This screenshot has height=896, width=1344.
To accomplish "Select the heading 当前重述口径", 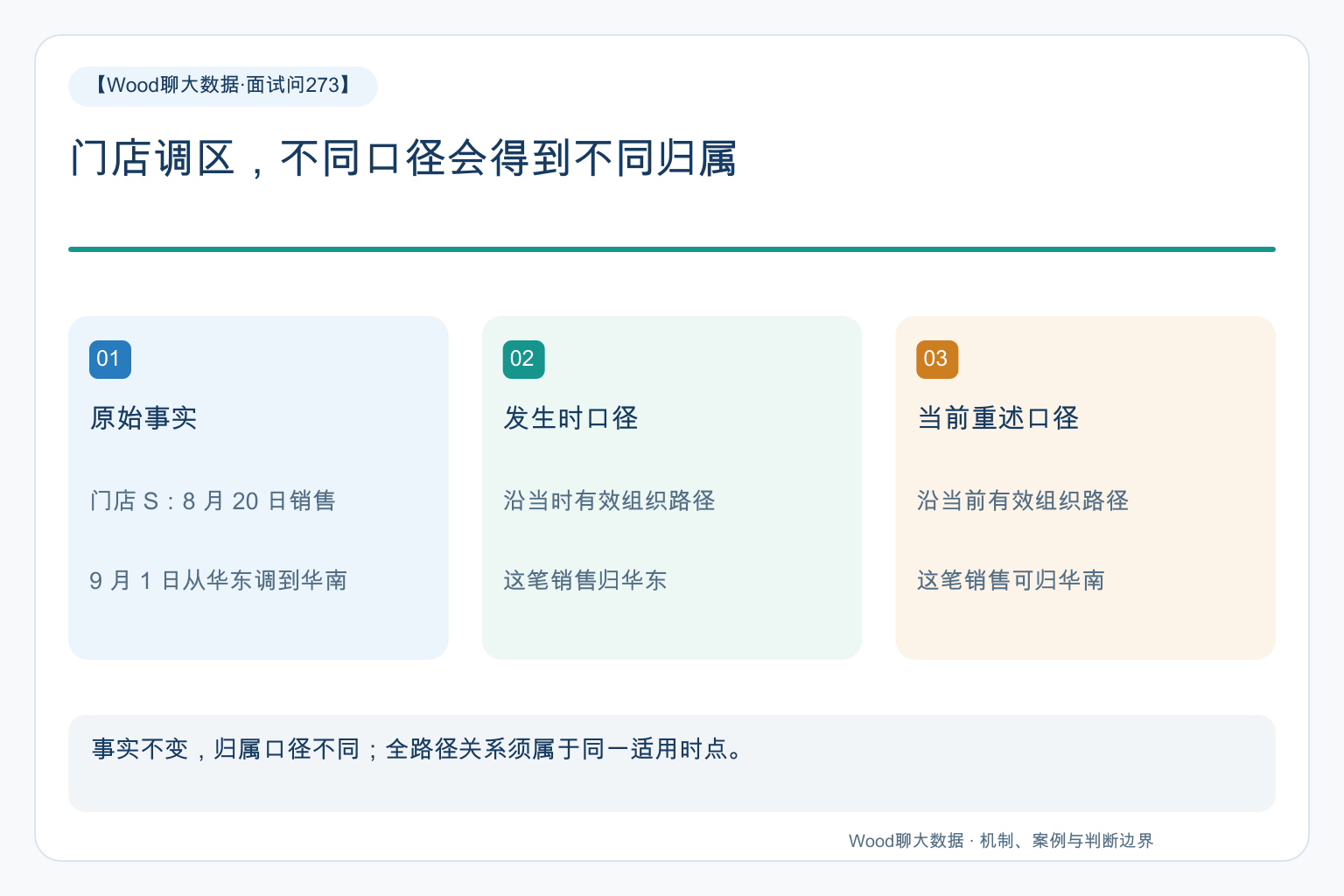I will (x=997, y=418).
